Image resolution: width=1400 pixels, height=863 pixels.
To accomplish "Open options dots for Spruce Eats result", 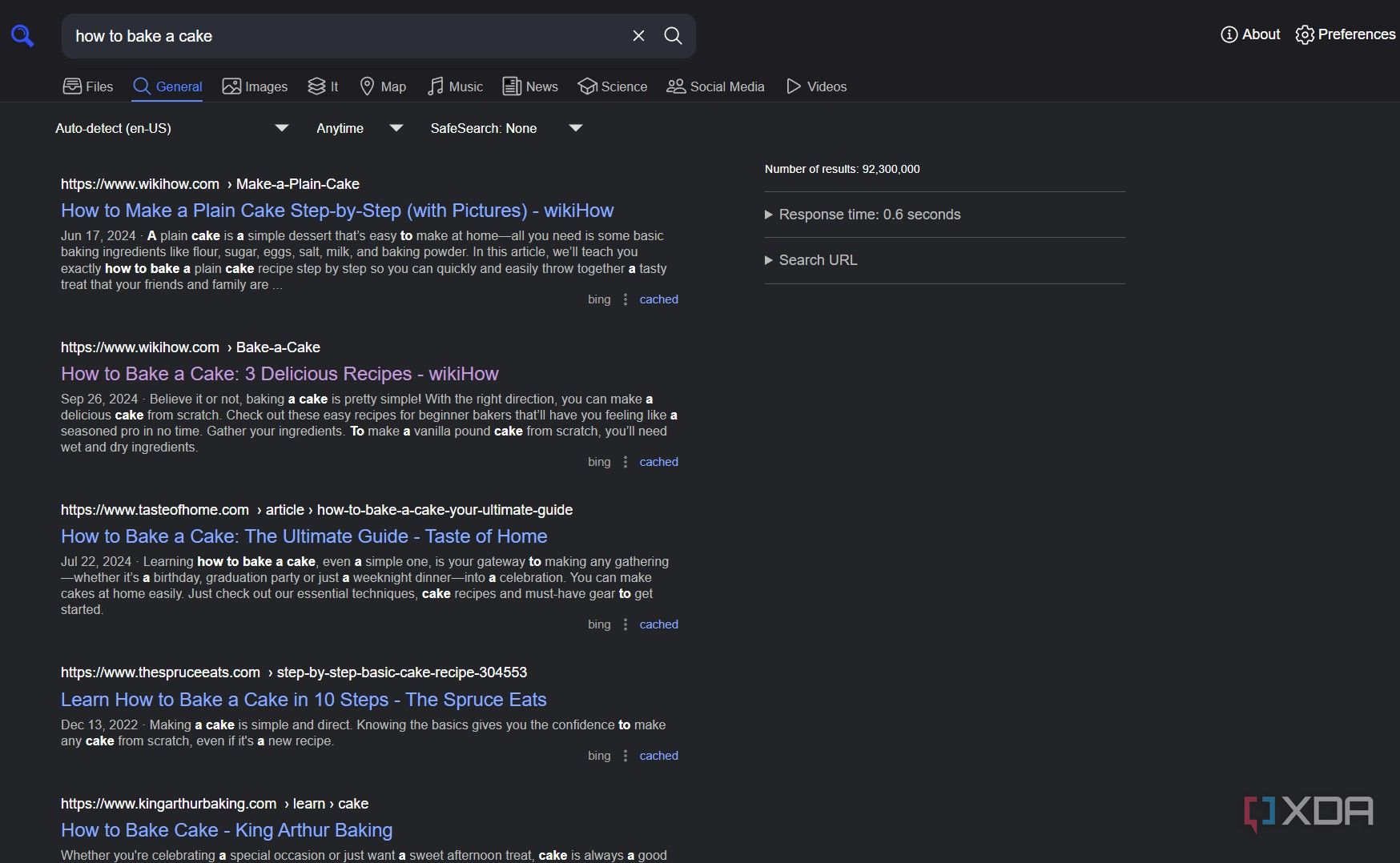I will pos(626,756).
